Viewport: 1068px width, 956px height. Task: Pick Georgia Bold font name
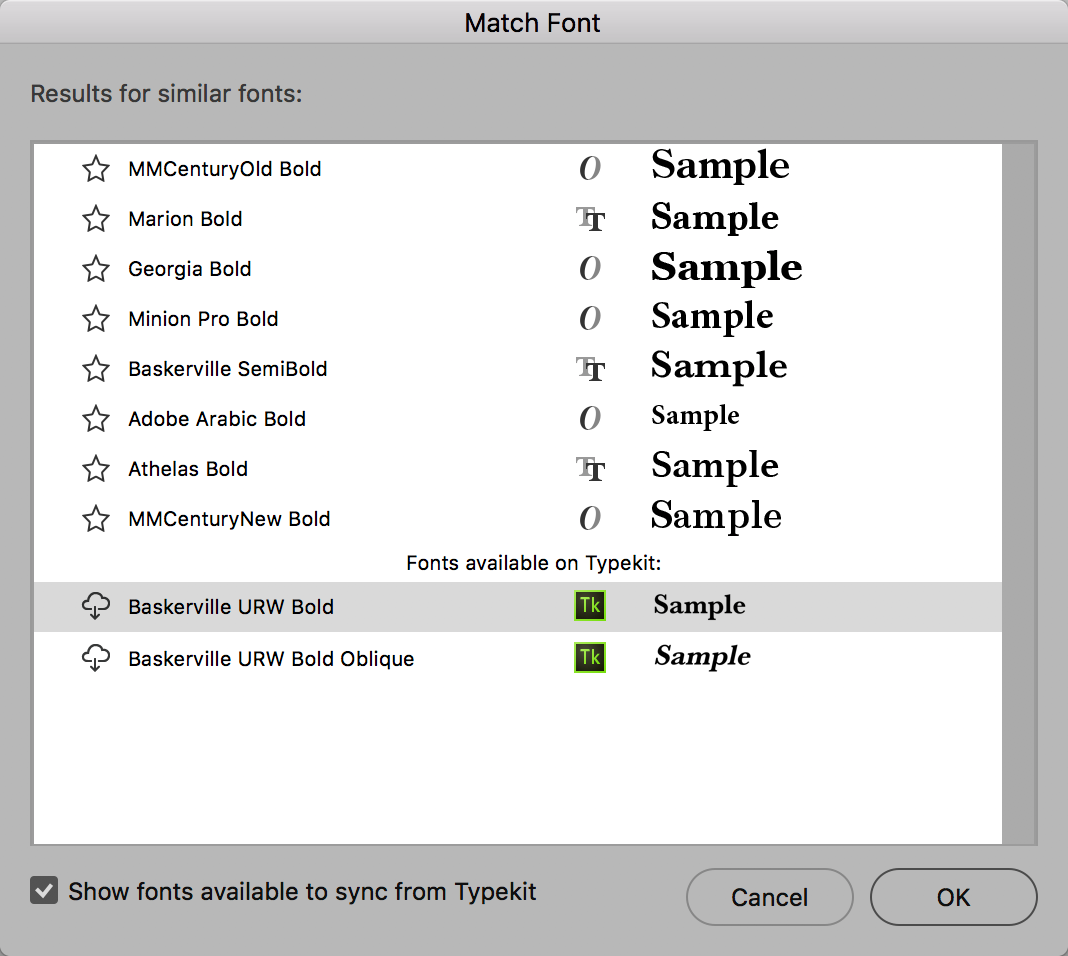tap(190, 269)
